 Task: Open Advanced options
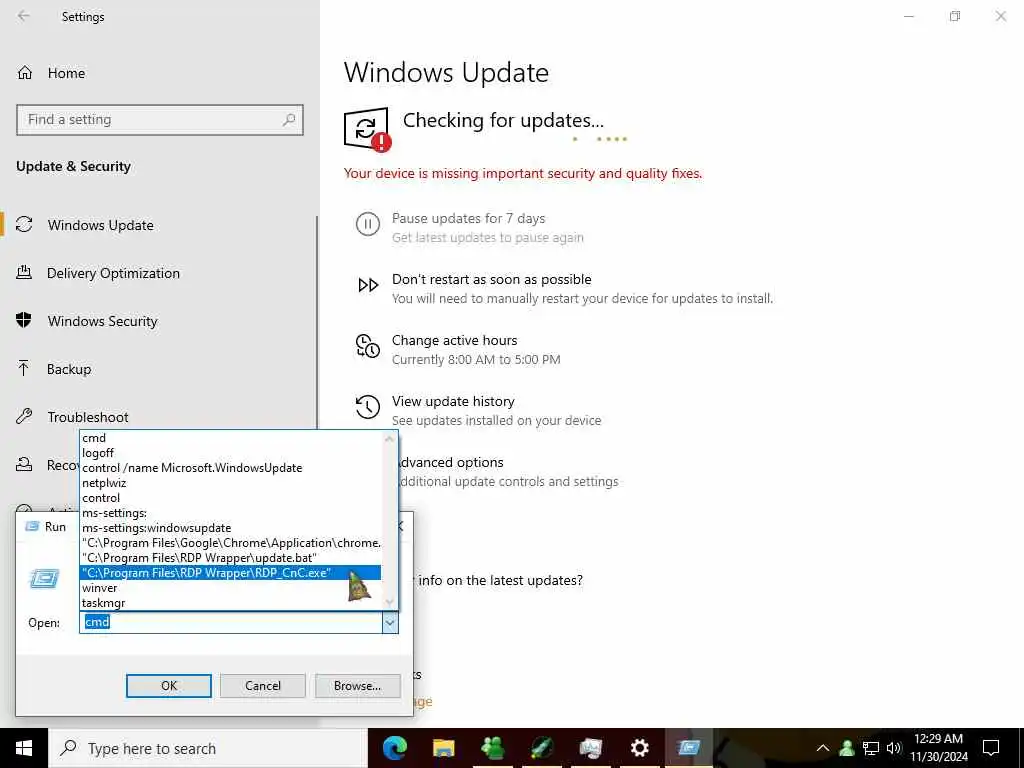(452, 462)
